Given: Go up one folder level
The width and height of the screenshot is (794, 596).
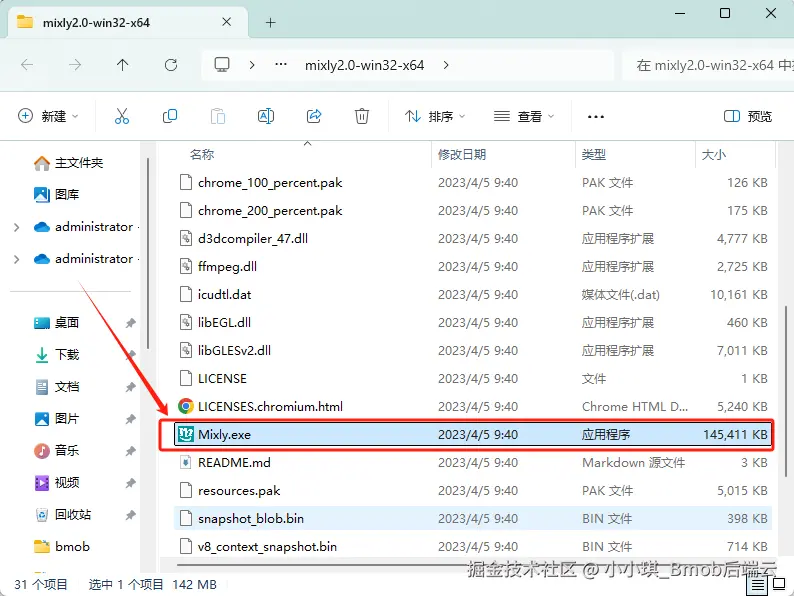Looking at the screenshot, I should click(123, 65).
